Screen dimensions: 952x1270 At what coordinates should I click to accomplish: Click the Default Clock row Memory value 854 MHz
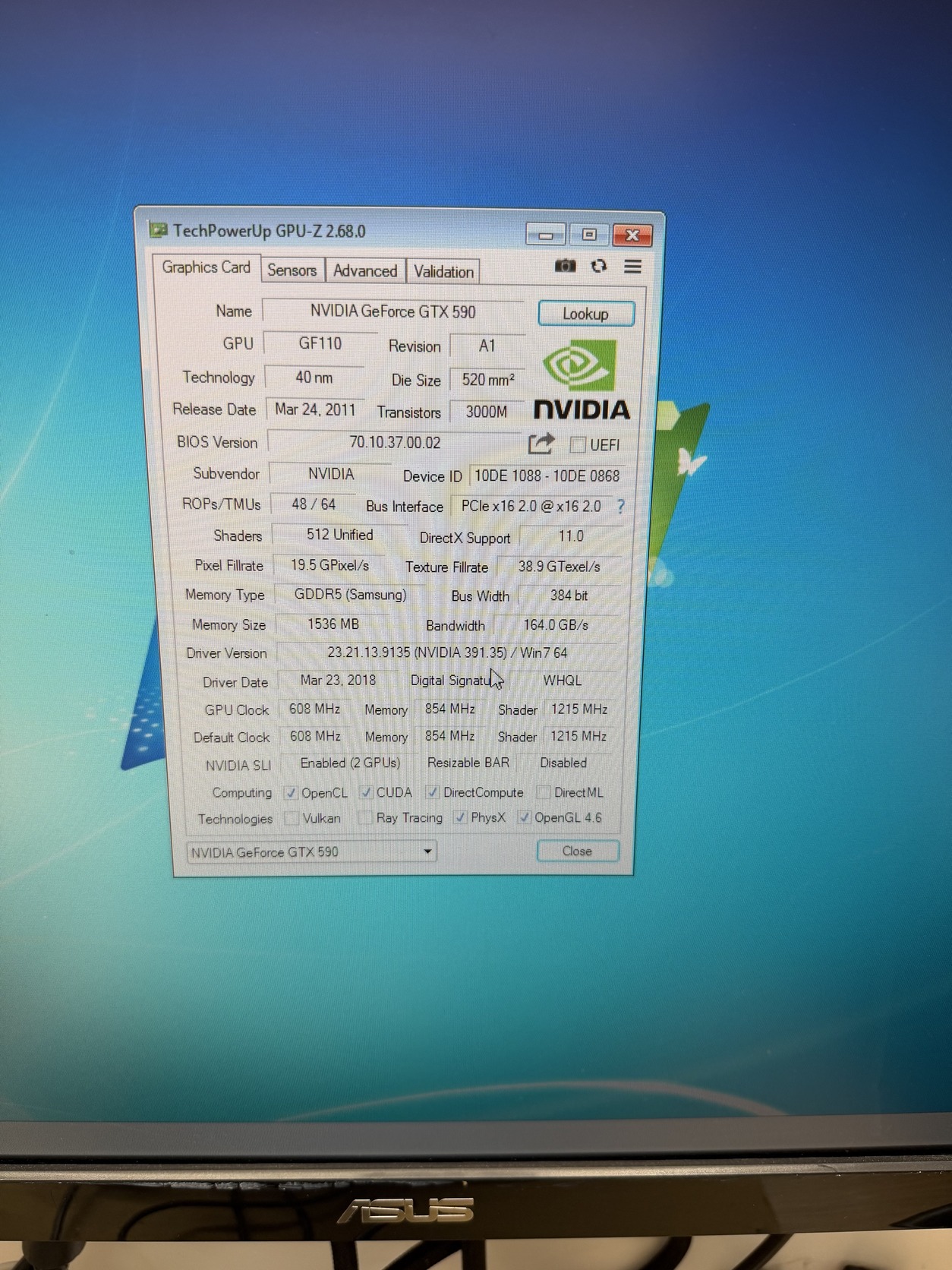(450, 736)
